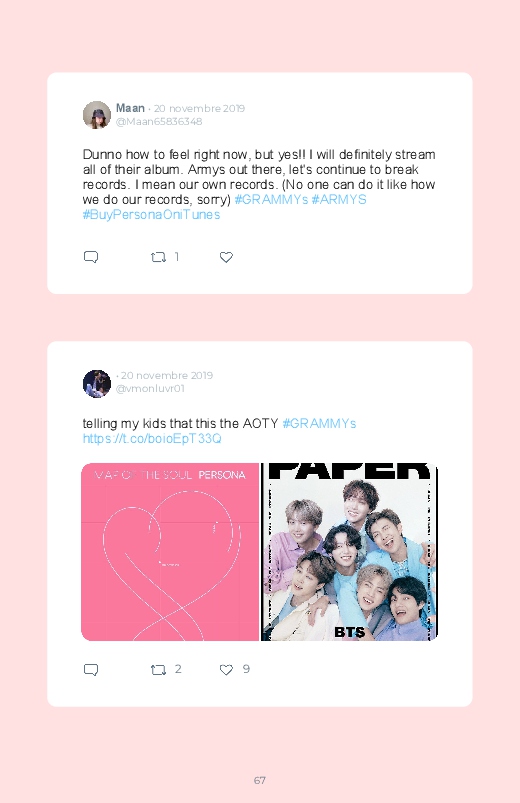Retweet Maan's tweet about streaming albums
The width and height of the screenshot is (520, 803).
click(x=158, y=257)
